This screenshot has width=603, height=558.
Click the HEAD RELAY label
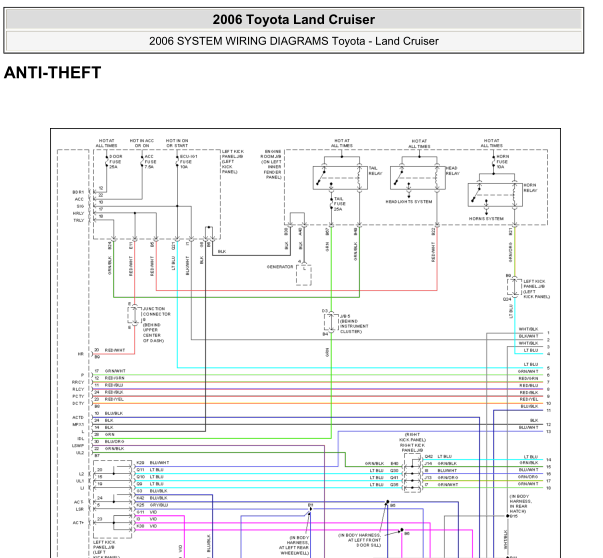(453, 171)
